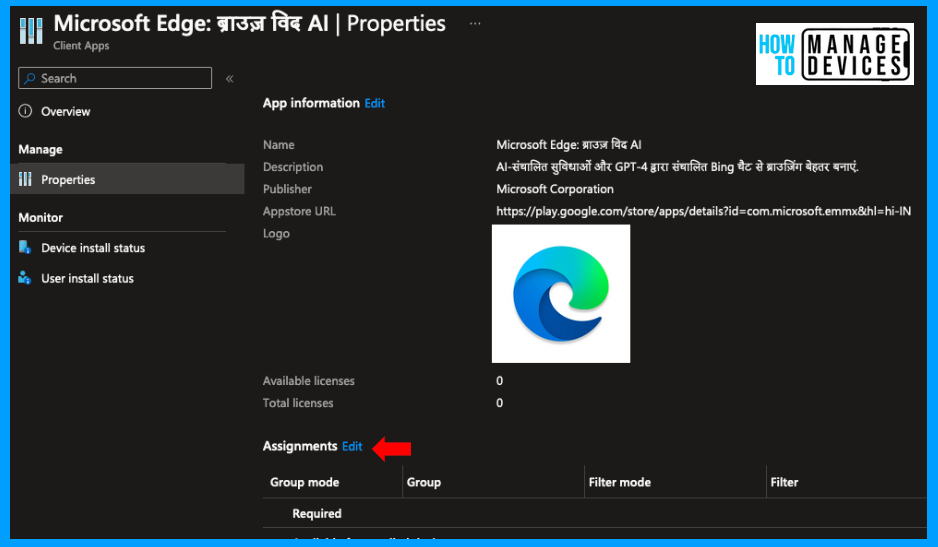This screenshot has height=547, width=938.
Task: Click the Total licenses label
Action: 298,403
